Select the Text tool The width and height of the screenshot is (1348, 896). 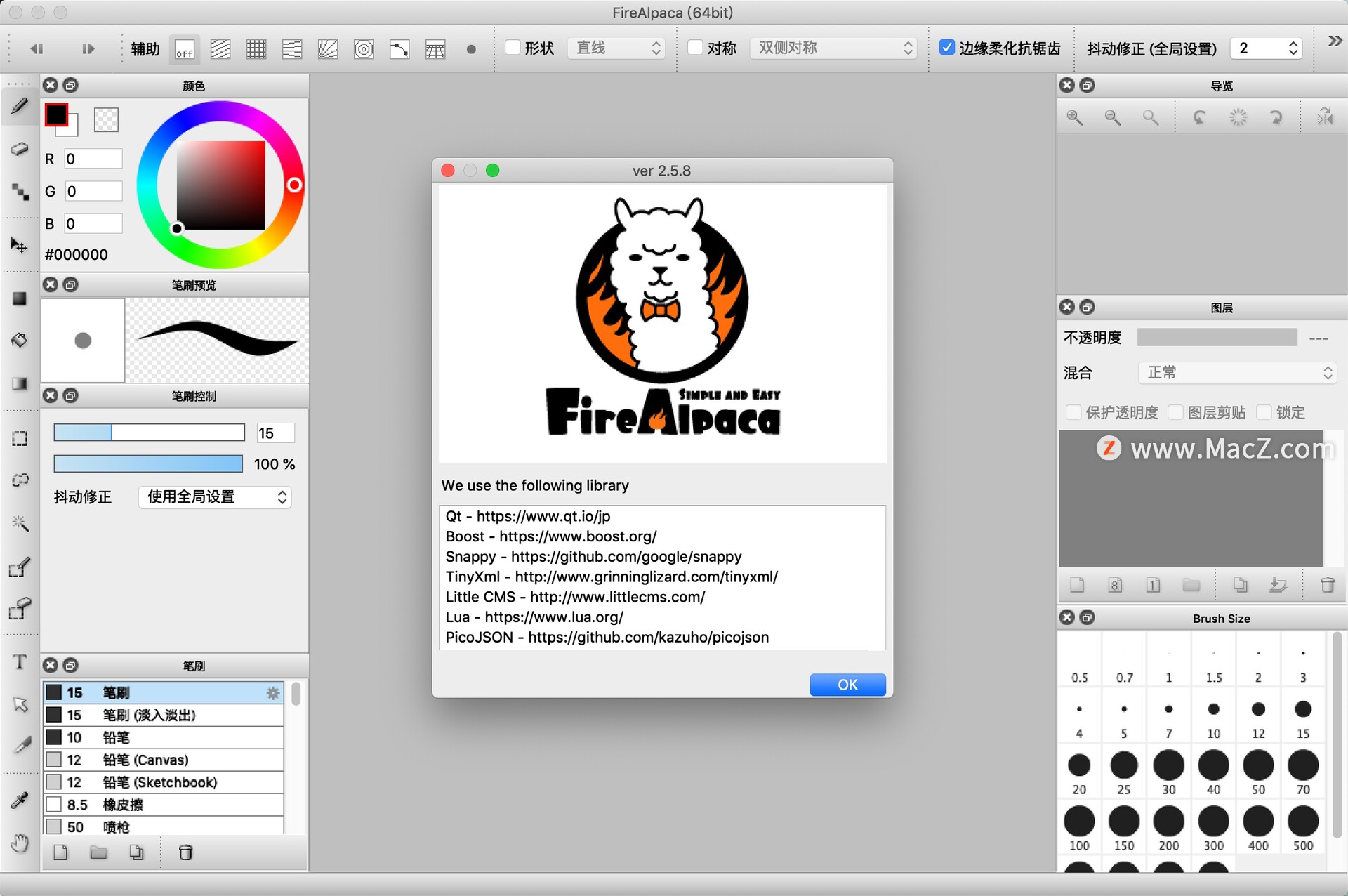20,661
